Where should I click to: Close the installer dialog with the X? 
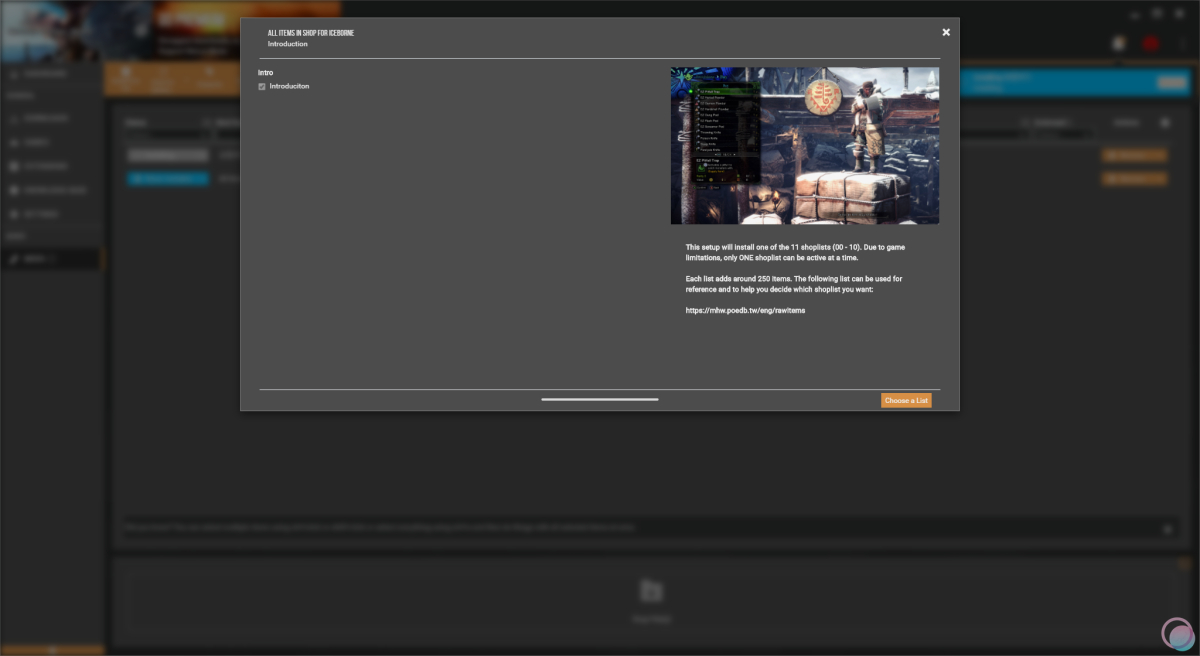click(x=946, y=32)
